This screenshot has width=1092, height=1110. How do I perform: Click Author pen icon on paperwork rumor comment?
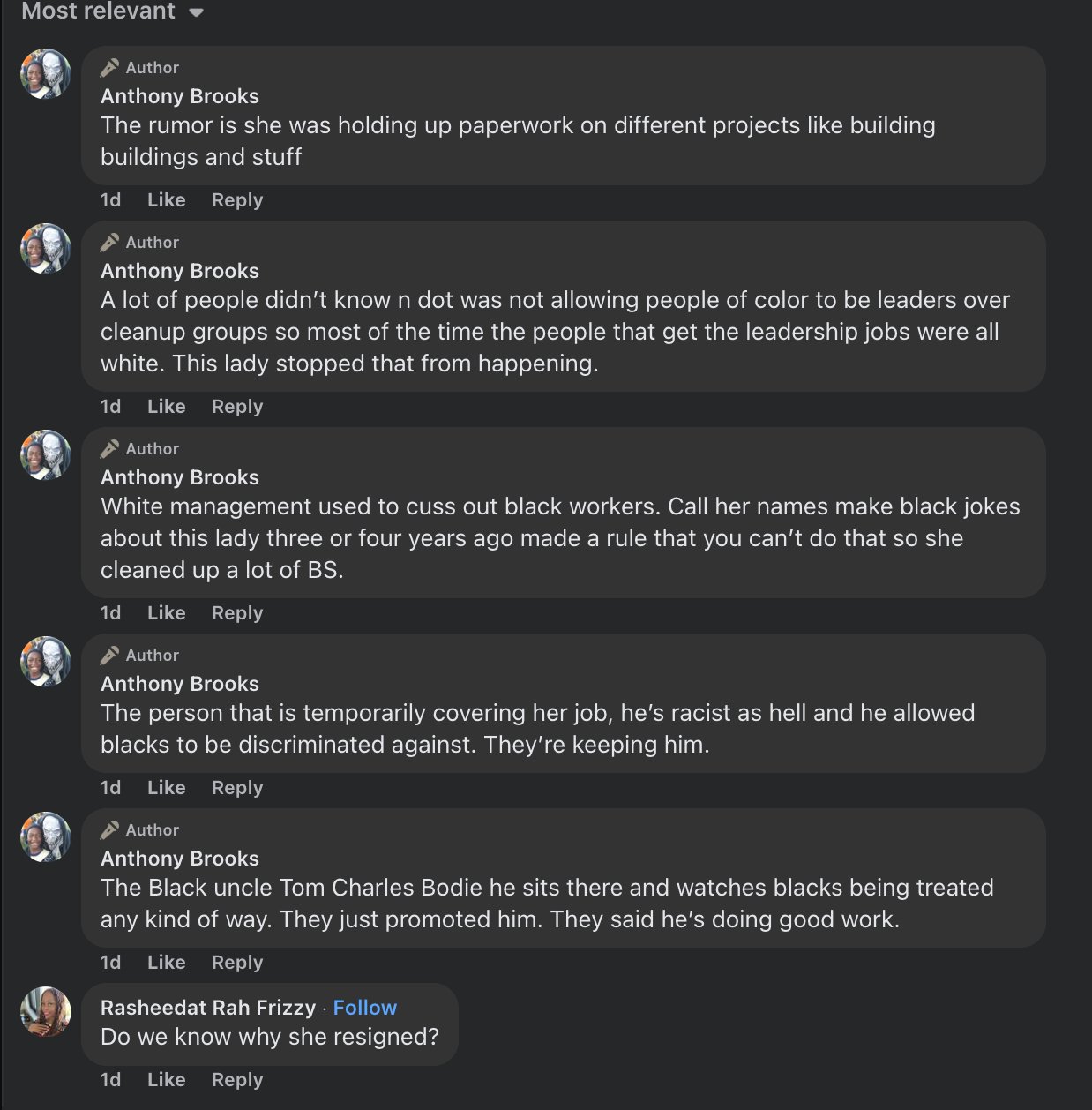[109, 68]
